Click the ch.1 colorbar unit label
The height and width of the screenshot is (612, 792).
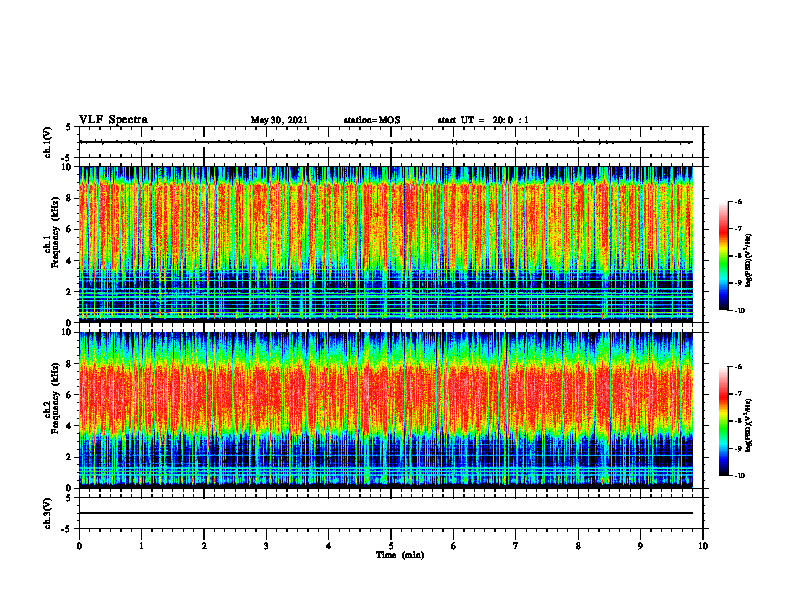pos(751,261)
